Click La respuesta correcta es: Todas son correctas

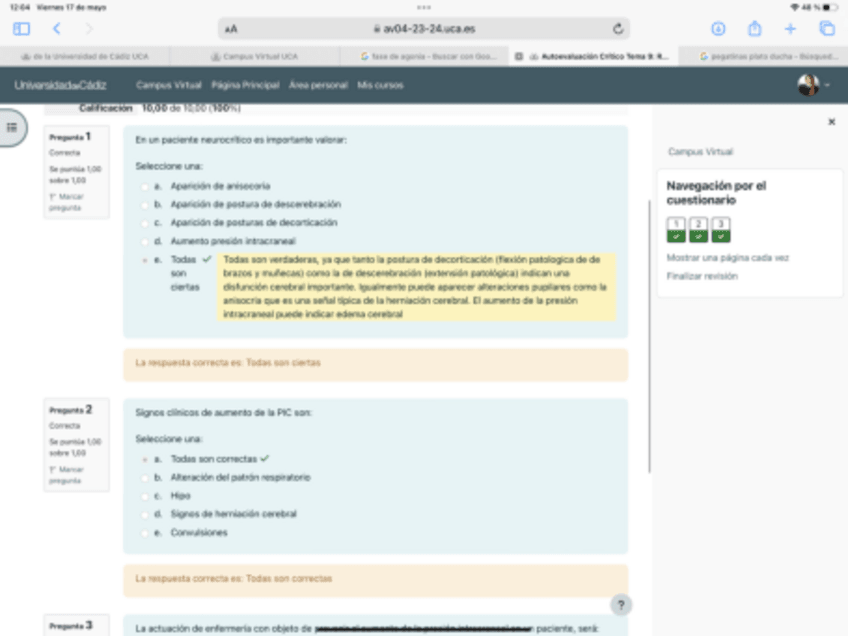(x=234, y=579)
